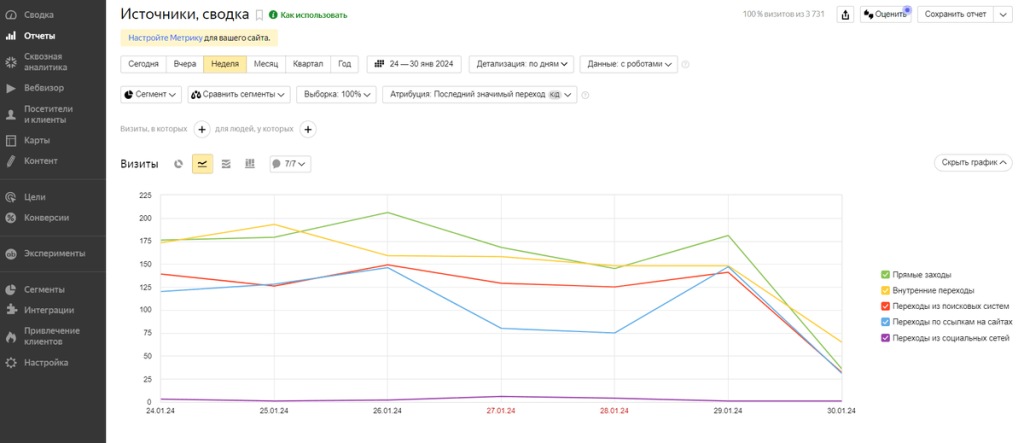
Task: Select the stacked area chart icon
Action: pos(226,163)
